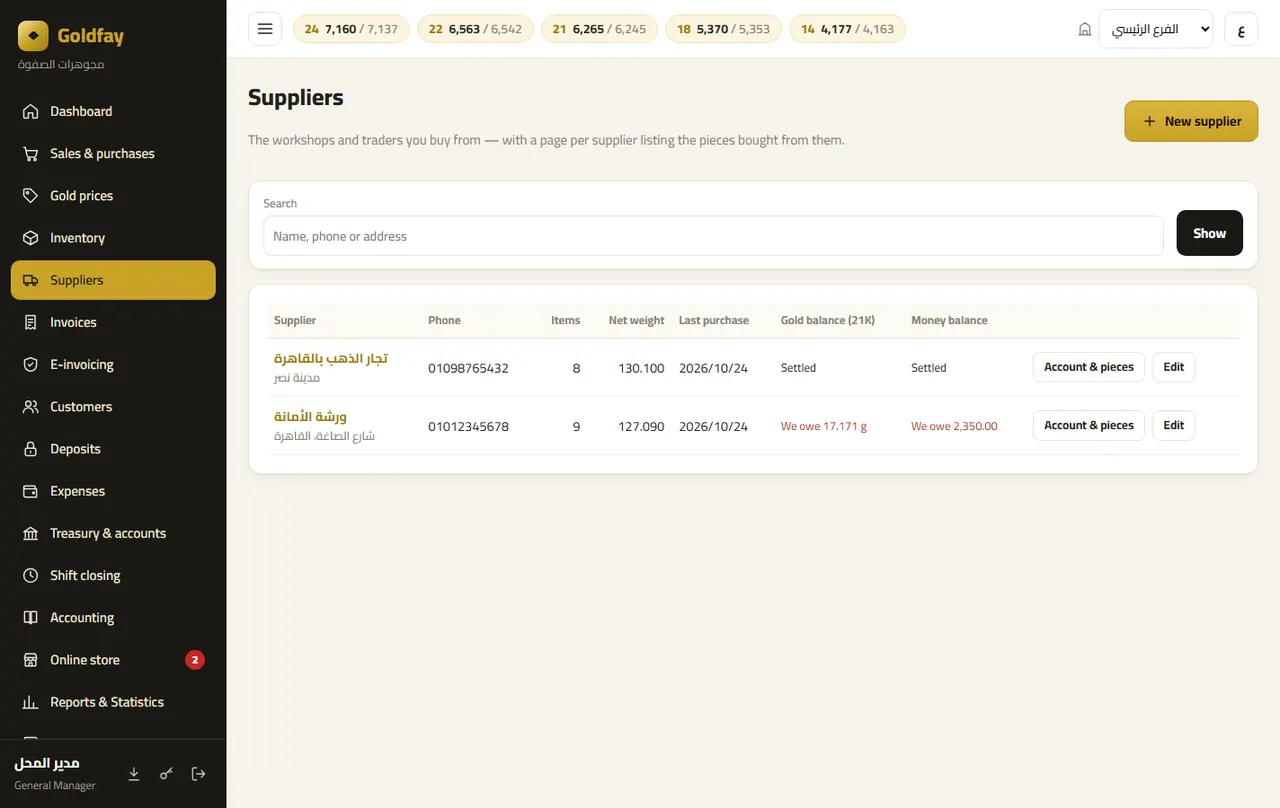Open the الفرع الرئيسي branch dropdown
The height and width of the screenshot is (808, 1280).
pos(1155,29)
